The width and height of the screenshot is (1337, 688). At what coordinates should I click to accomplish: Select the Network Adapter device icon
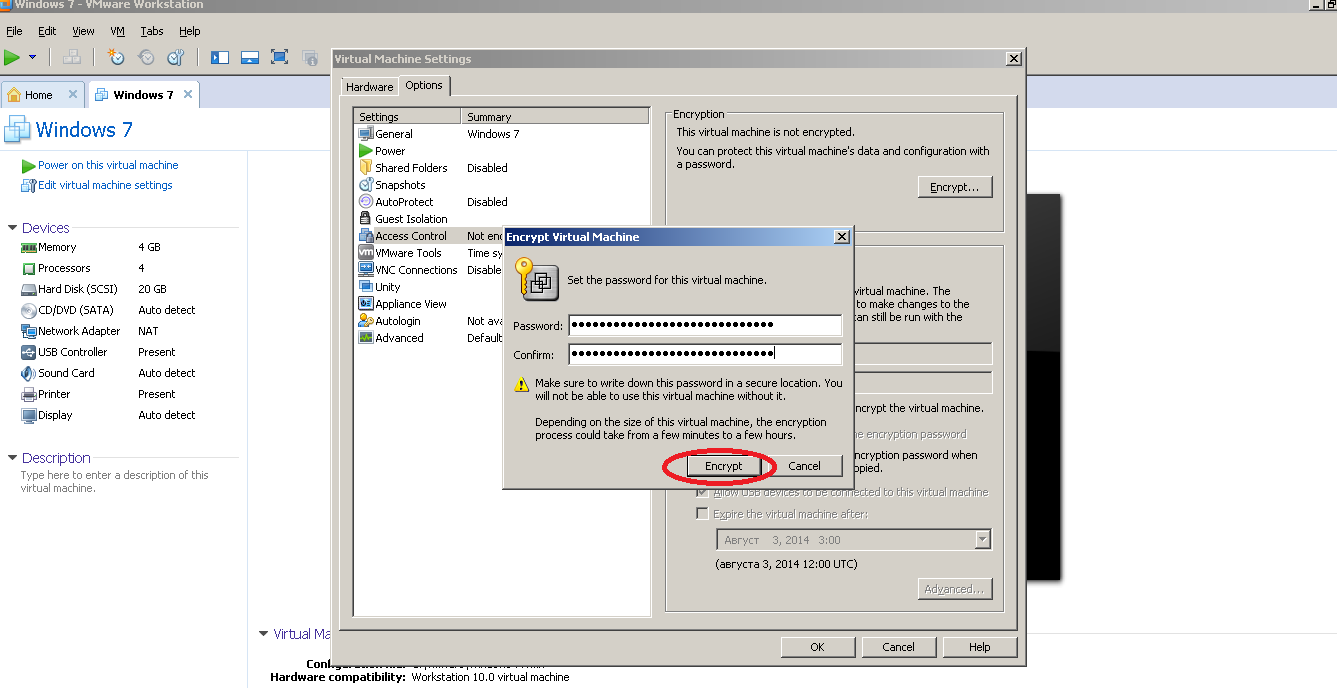click(28, 331)
